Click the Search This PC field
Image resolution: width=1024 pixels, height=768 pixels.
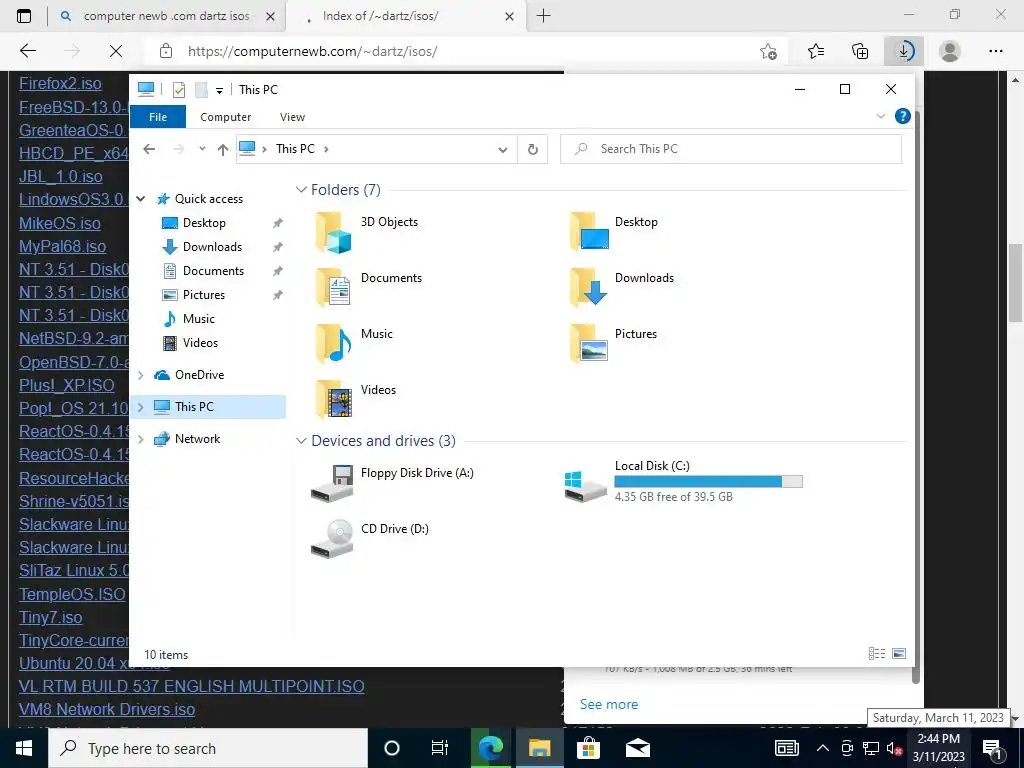[x=731, y=150]
